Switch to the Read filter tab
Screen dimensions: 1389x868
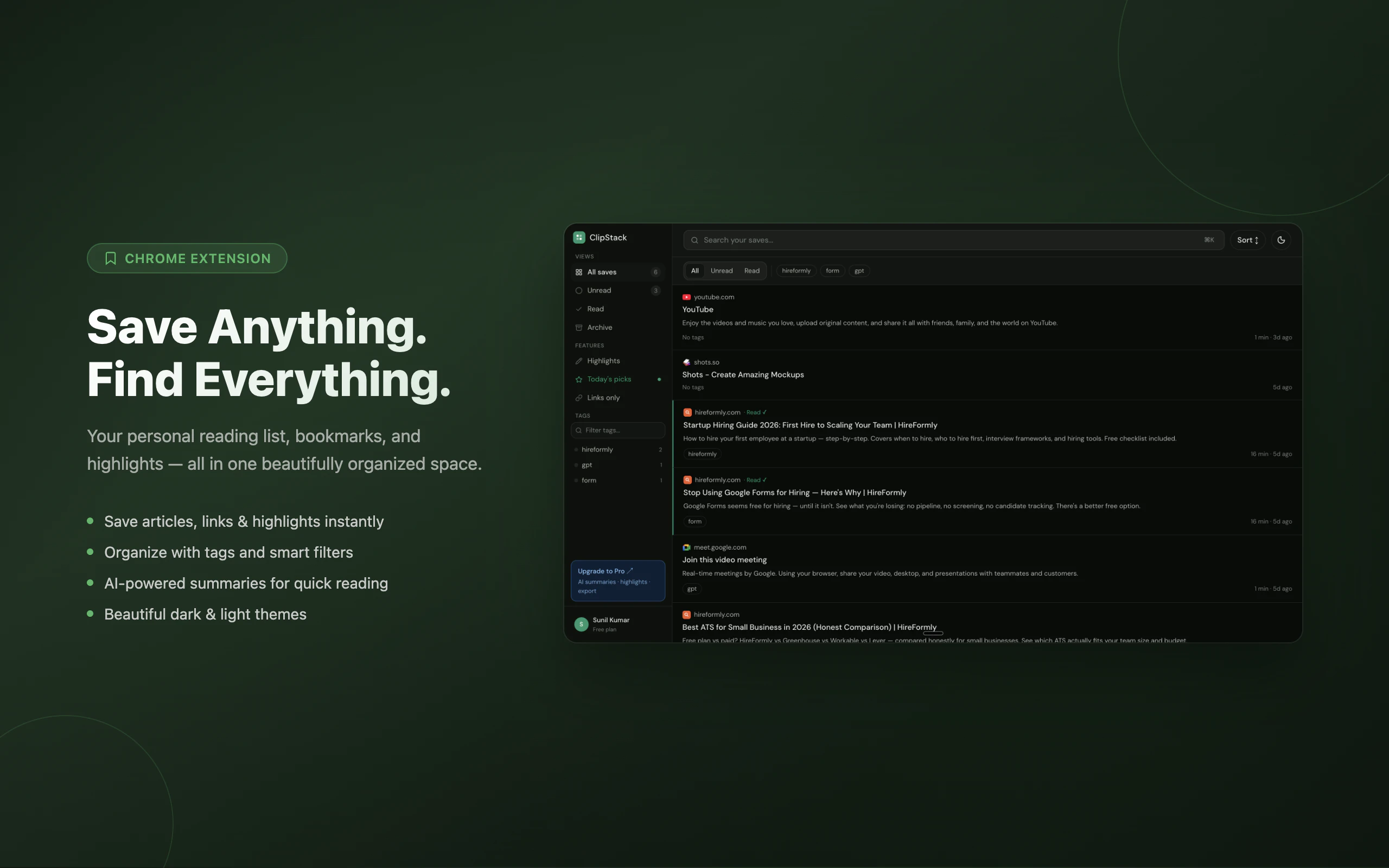point(752,270)
